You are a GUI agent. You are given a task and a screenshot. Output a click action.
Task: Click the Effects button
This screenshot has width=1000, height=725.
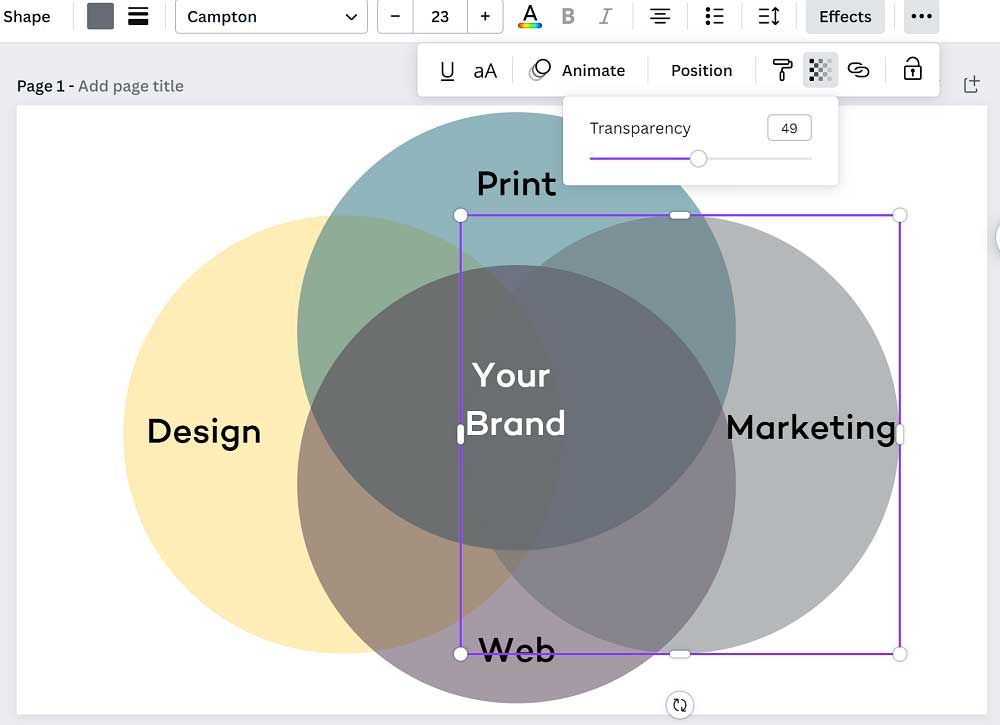pyautogui.click(x=844, y=16)
